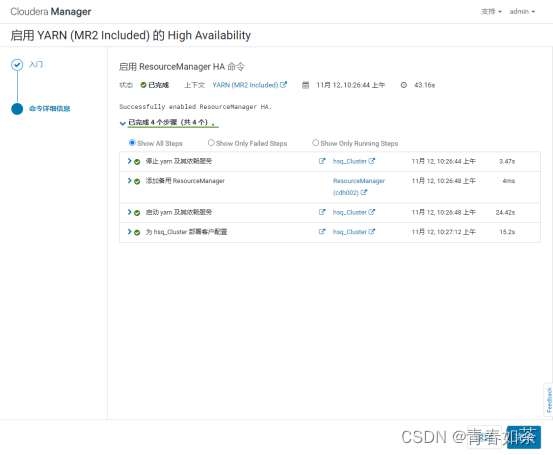The height and width of the screenshot is (455, 553).
Task: Click external icon after hsq_Cluster in 停止 yarn row
Action: point(372,161)
